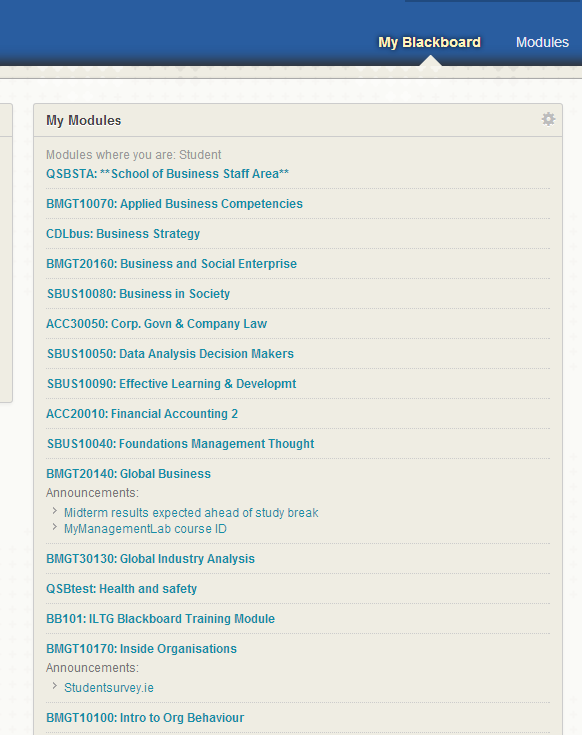
Task: Open the Modules tab
Action: (x=542, y=42)
